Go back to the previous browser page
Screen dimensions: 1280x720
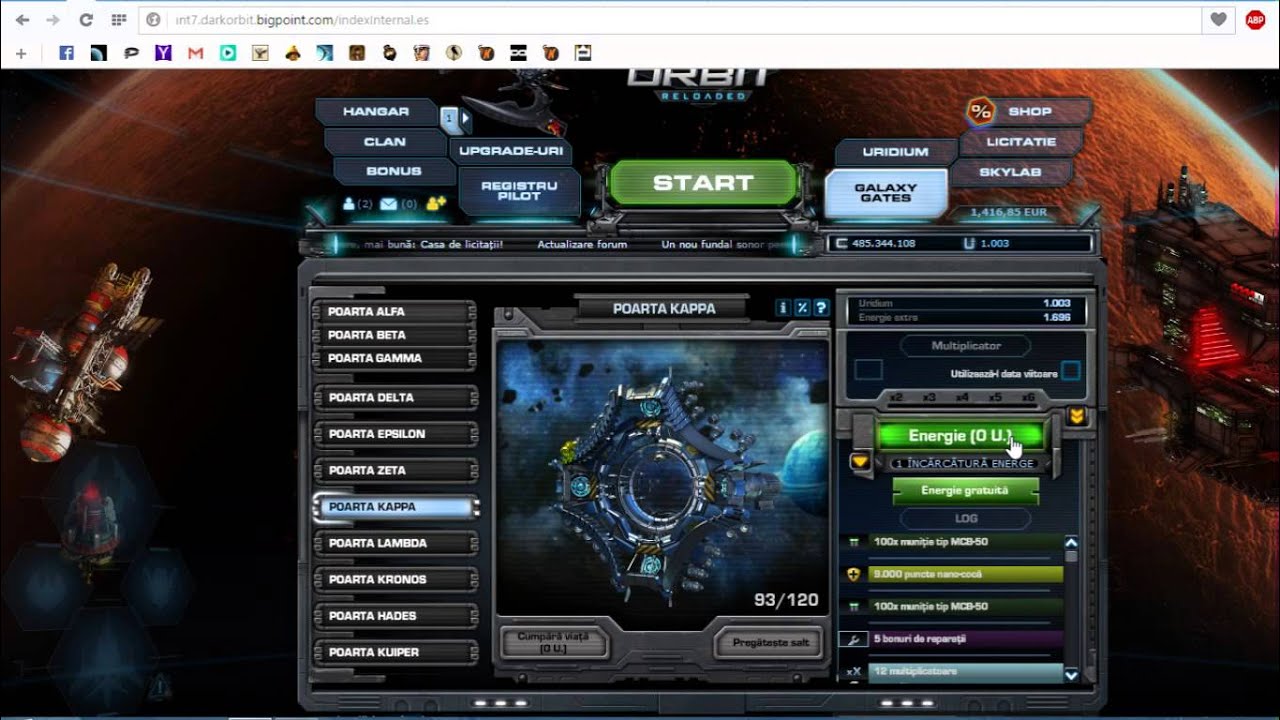[x=23, y=19]
